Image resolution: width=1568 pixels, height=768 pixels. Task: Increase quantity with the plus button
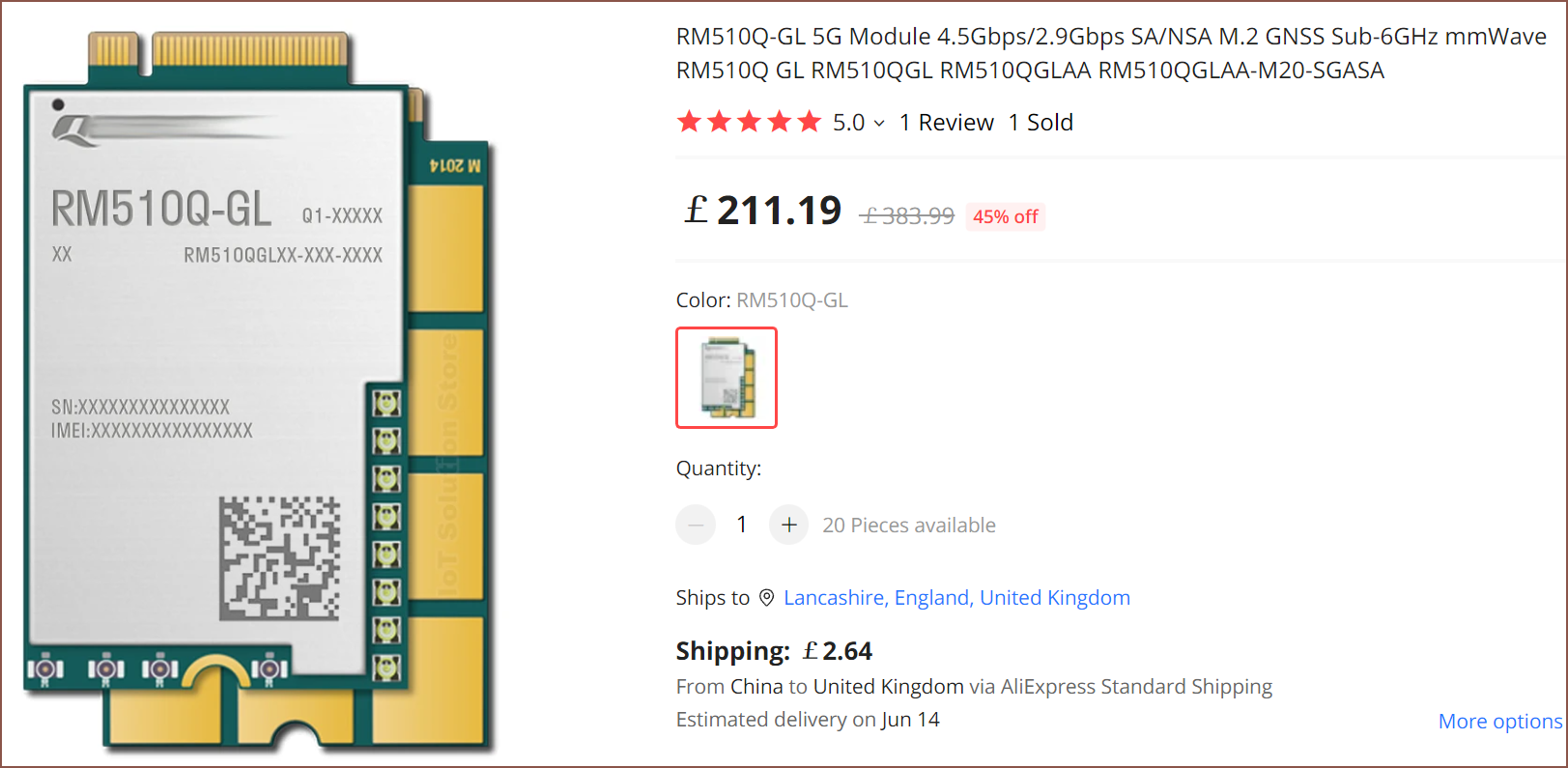pos(789,525)
